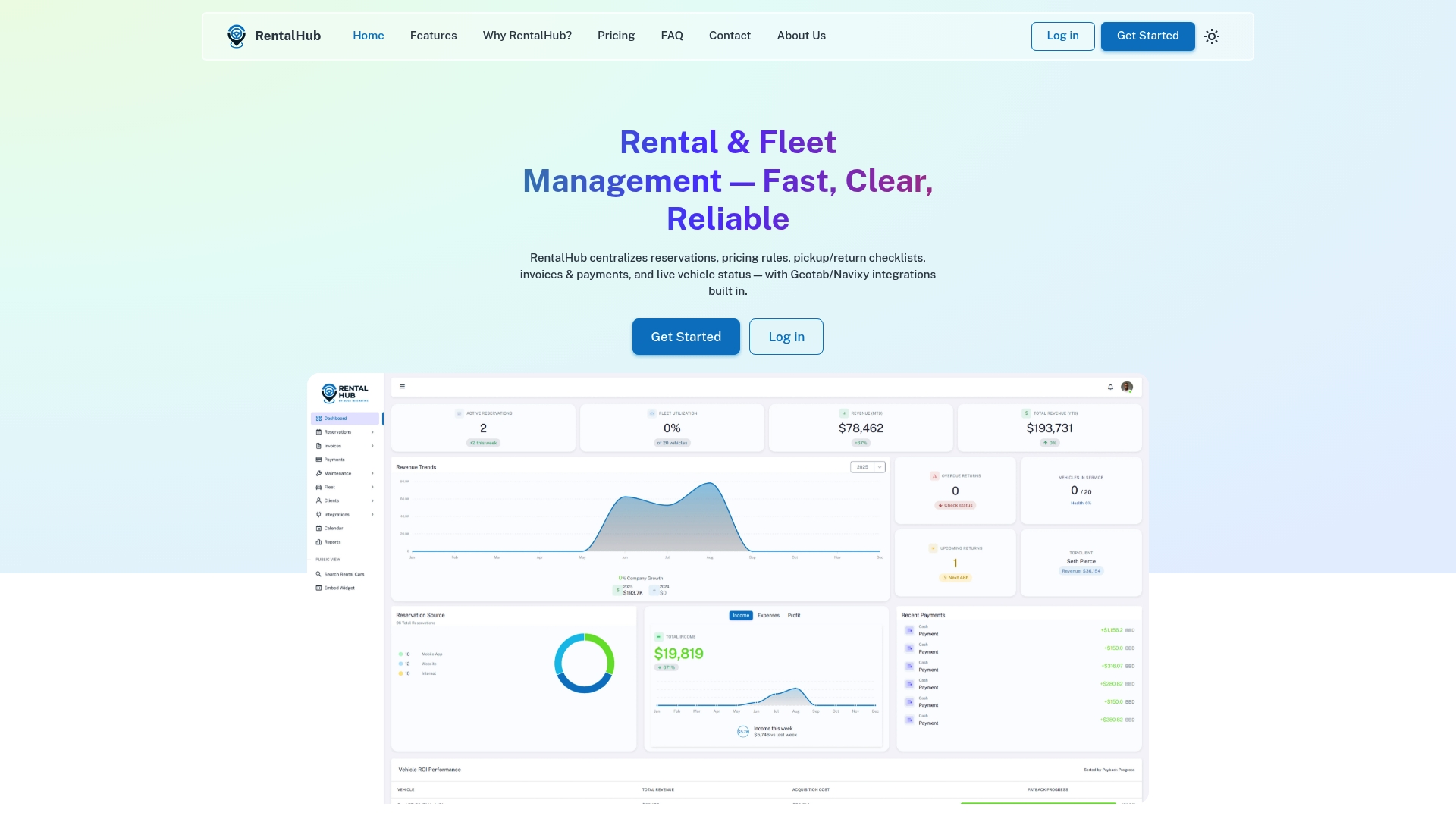Click the Get Started hero button
Viewport: 1456px width, 819px height.
point(686,337)
